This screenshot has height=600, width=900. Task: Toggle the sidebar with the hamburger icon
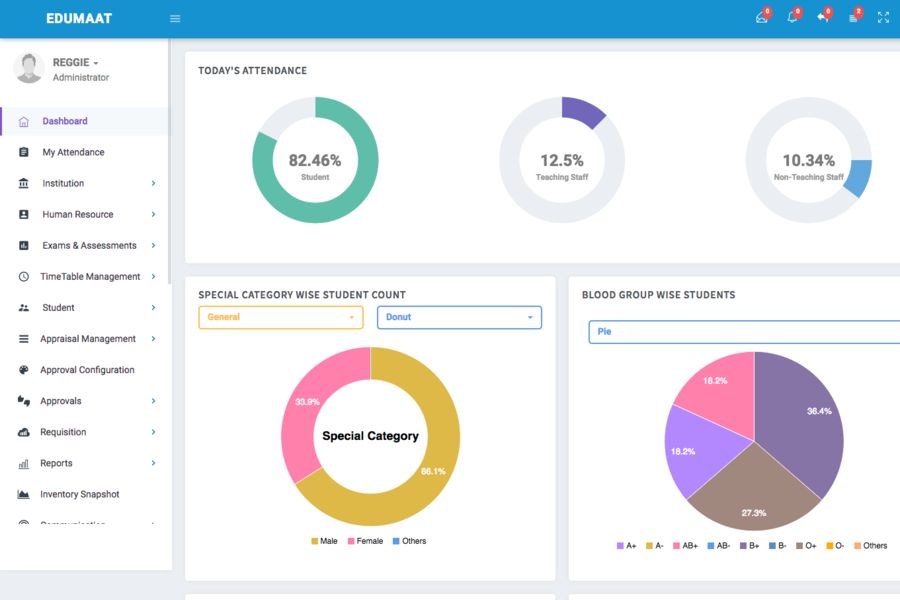pos(175,19)
